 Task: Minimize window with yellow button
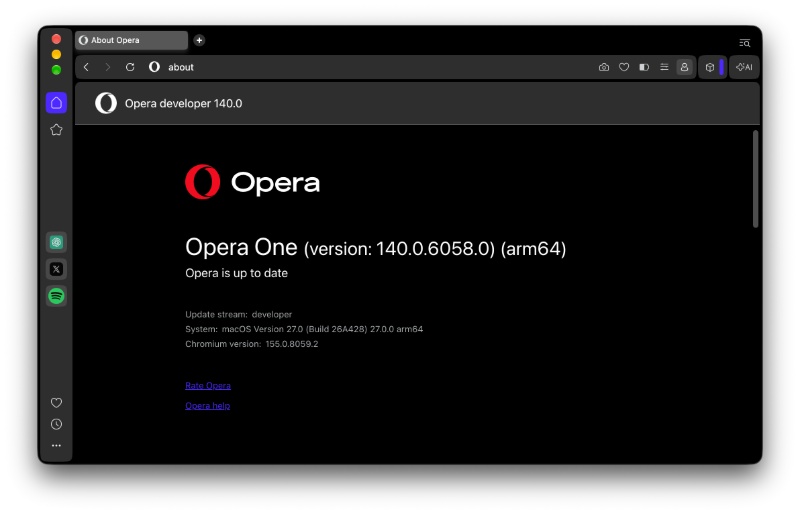[56, 54]
